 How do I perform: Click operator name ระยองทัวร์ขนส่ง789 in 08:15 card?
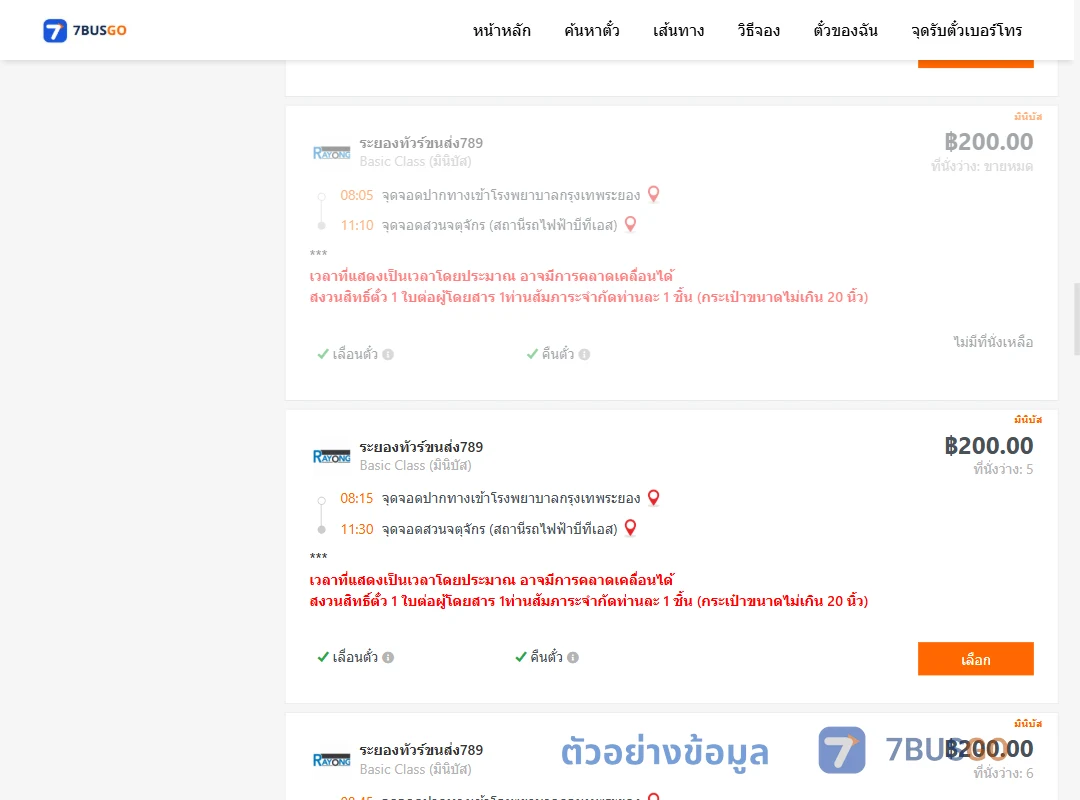point(421,447)
